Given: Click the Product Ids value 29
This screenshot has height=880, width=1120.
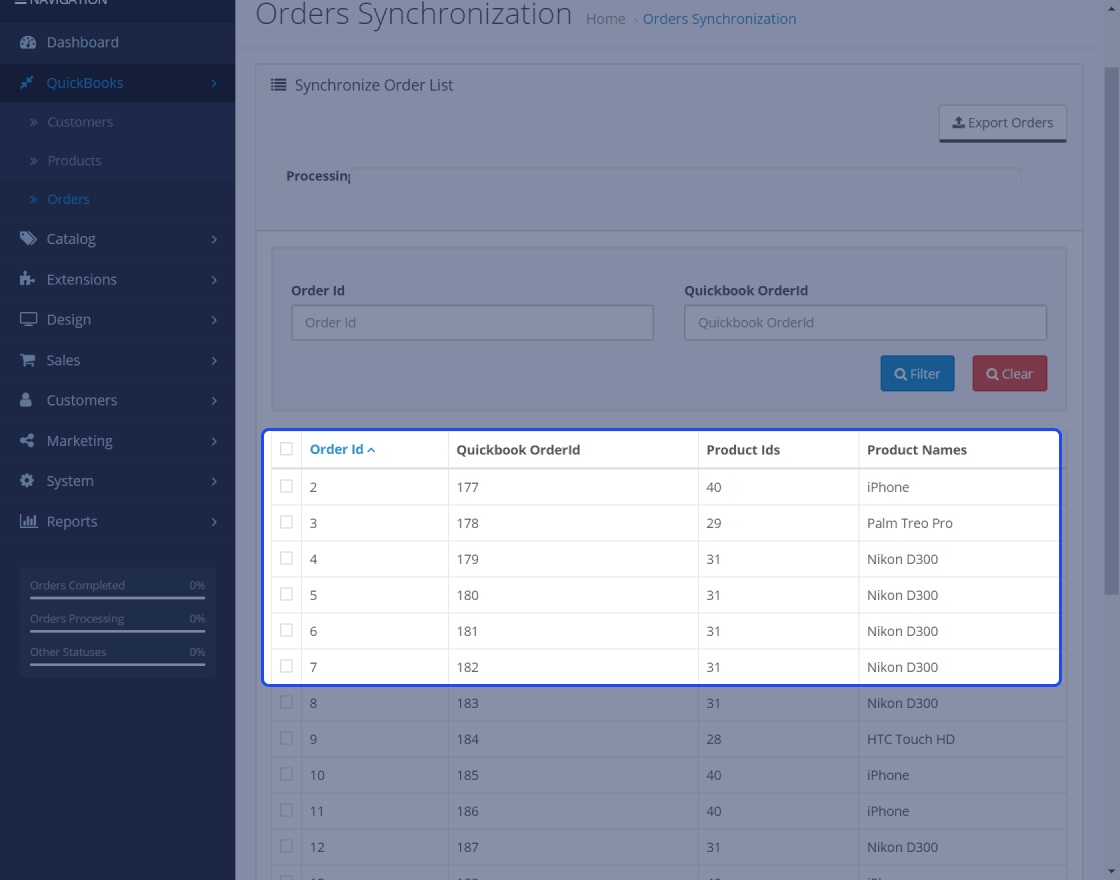Looking at the screenshot, I should (714, 523).
